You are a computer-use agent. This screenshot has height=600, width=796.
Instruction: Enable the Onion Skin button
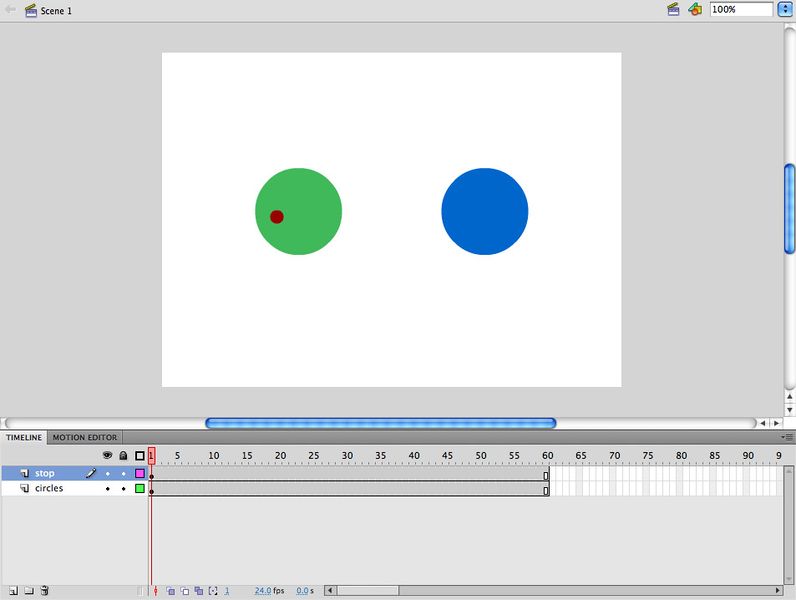(x=171, y=591)
